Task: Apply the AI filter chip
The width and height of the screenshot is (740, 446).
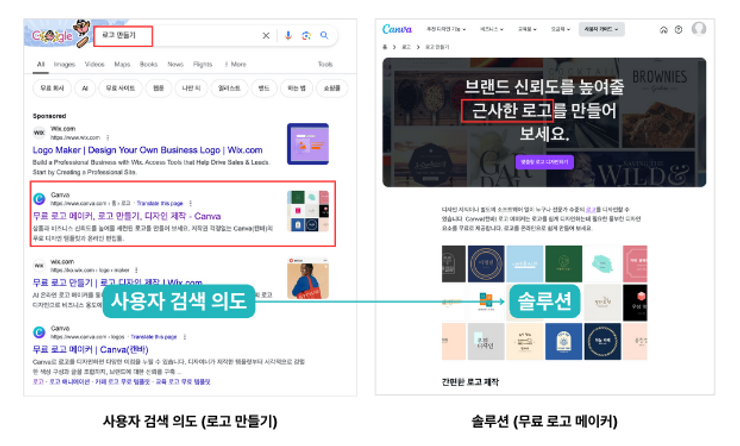Action: [85, 88]
